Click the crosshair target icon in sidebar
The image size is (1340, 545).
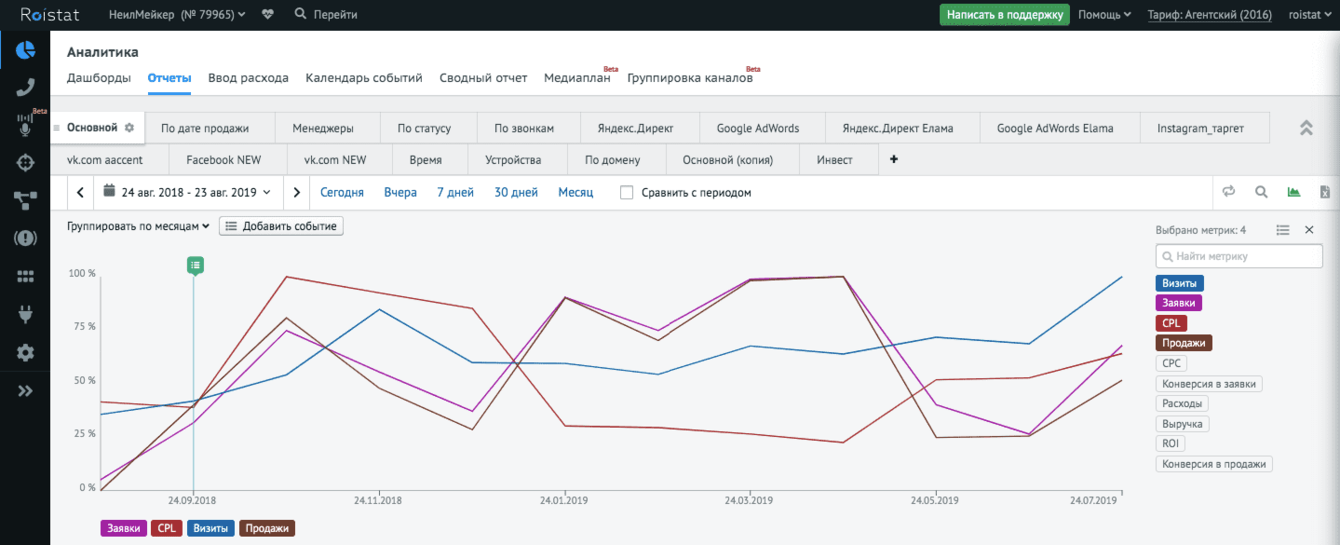click(25, 162)
